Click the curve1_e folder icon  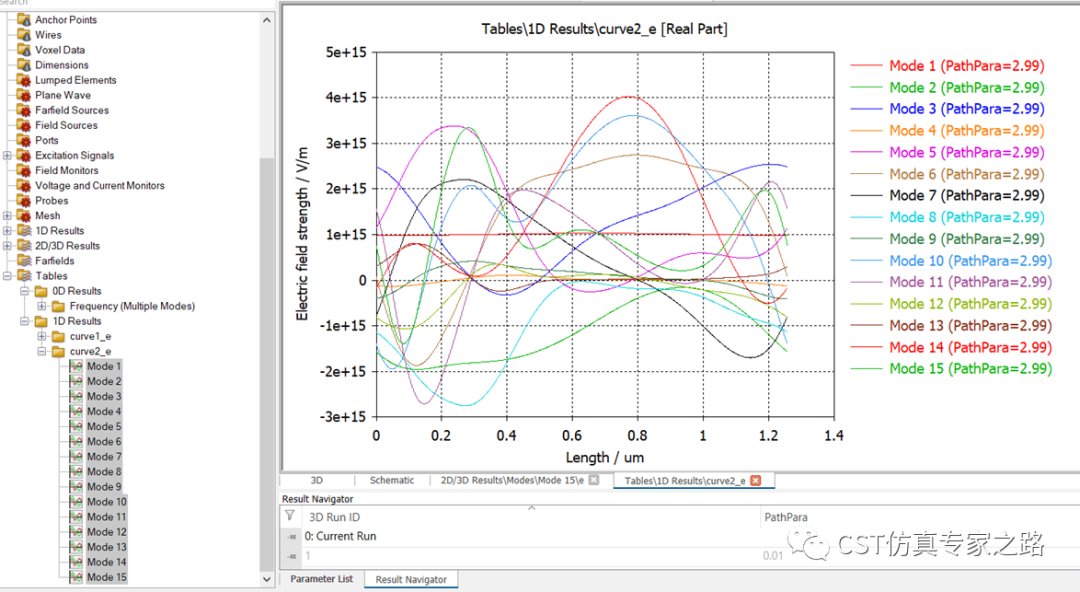(x=59, y=336)
